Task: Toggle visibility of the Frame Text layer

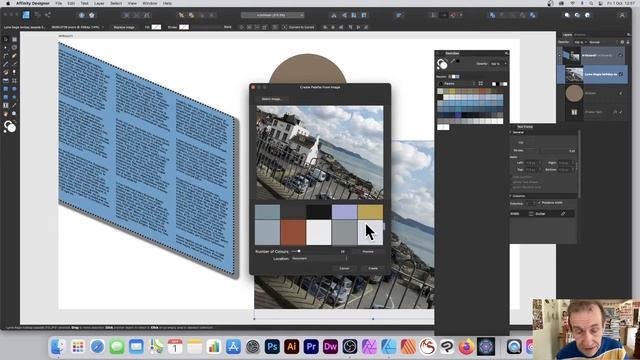Action: pyautogui.click(x=621, y=112)
